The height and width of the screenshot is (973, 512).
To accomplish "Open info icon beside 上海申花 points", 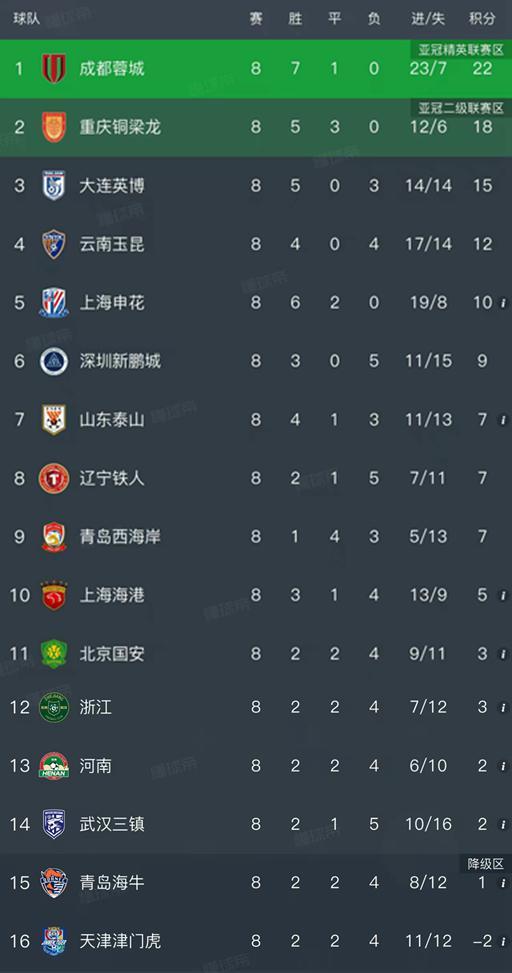I will pyautogui.click(x=503, y=303).
